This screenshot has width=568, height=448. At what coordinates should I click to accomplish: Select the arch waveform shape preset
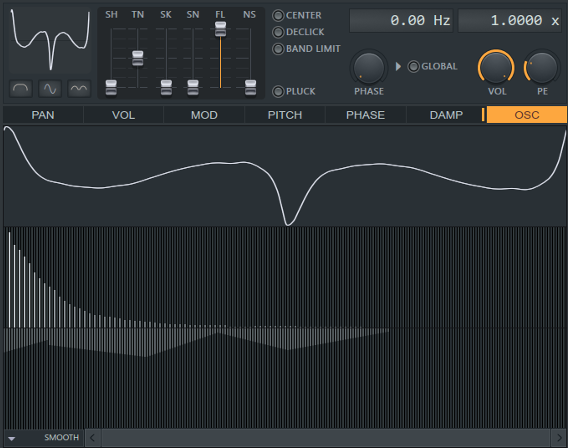[21, 89]
